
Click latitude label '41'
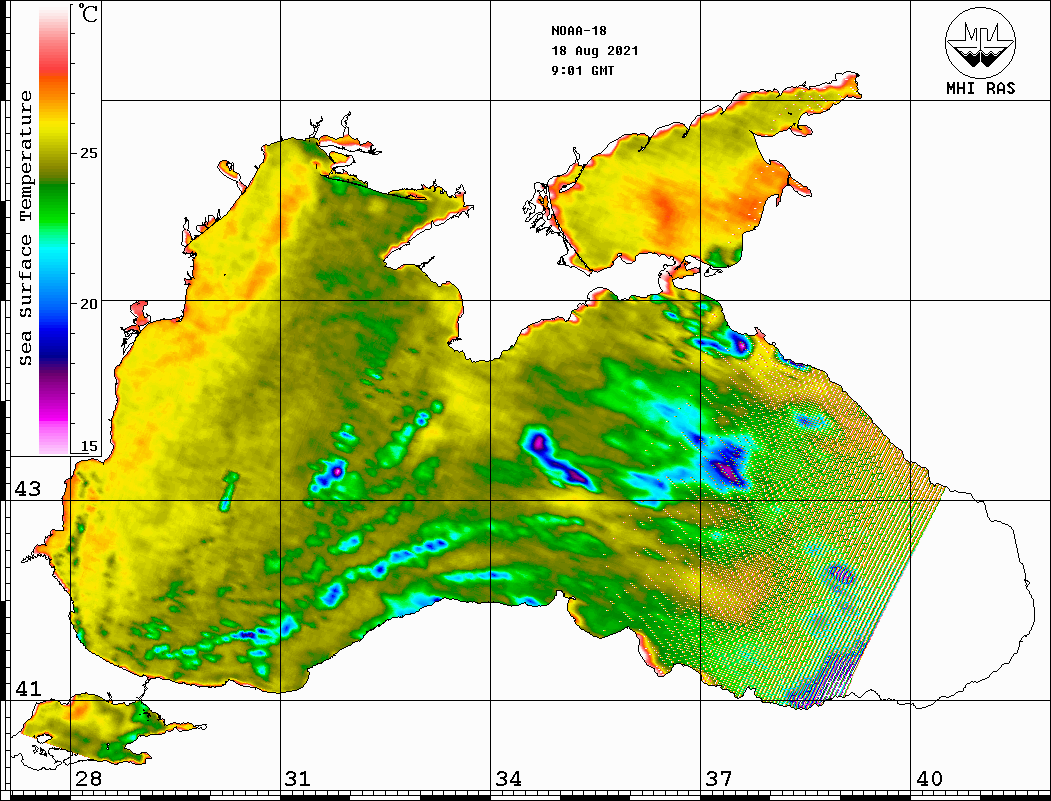point(27,688)
